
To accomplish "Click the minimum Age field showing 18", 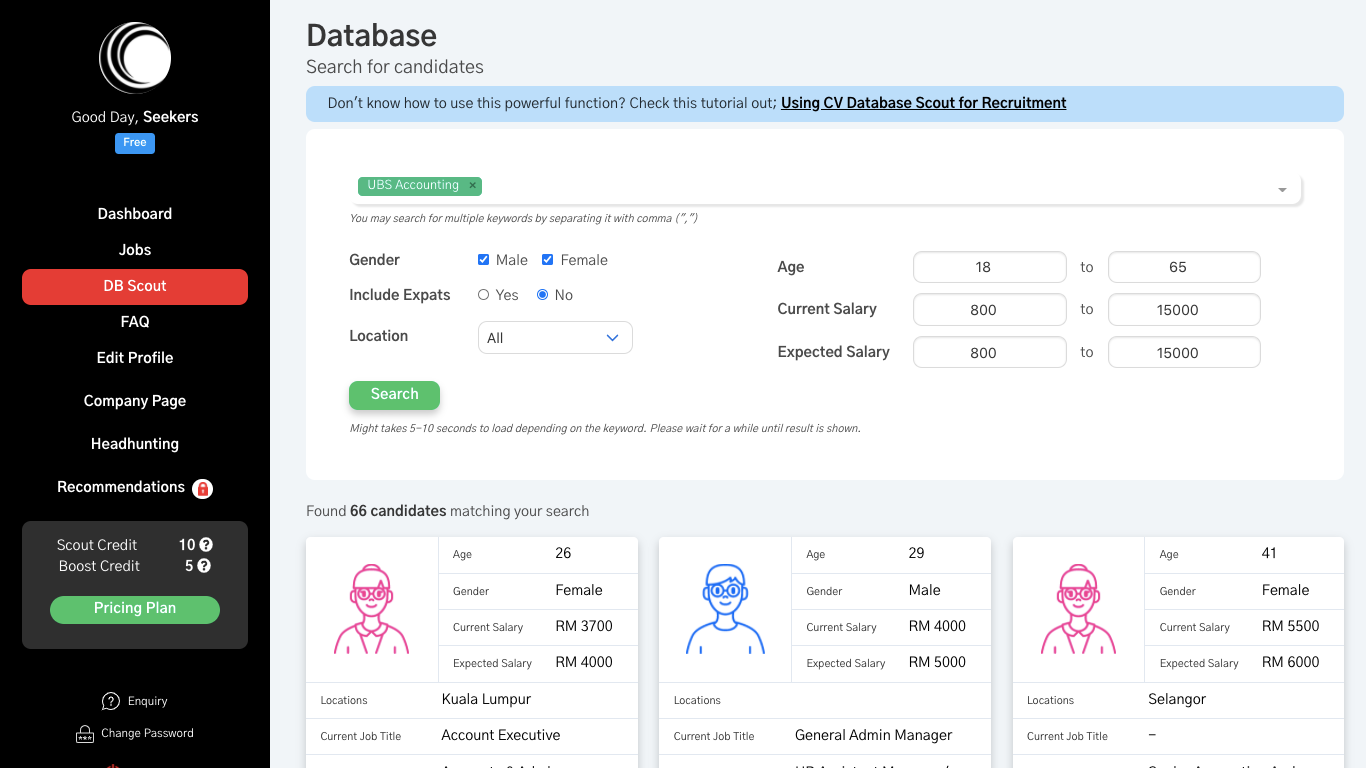I will click(990, 267).
